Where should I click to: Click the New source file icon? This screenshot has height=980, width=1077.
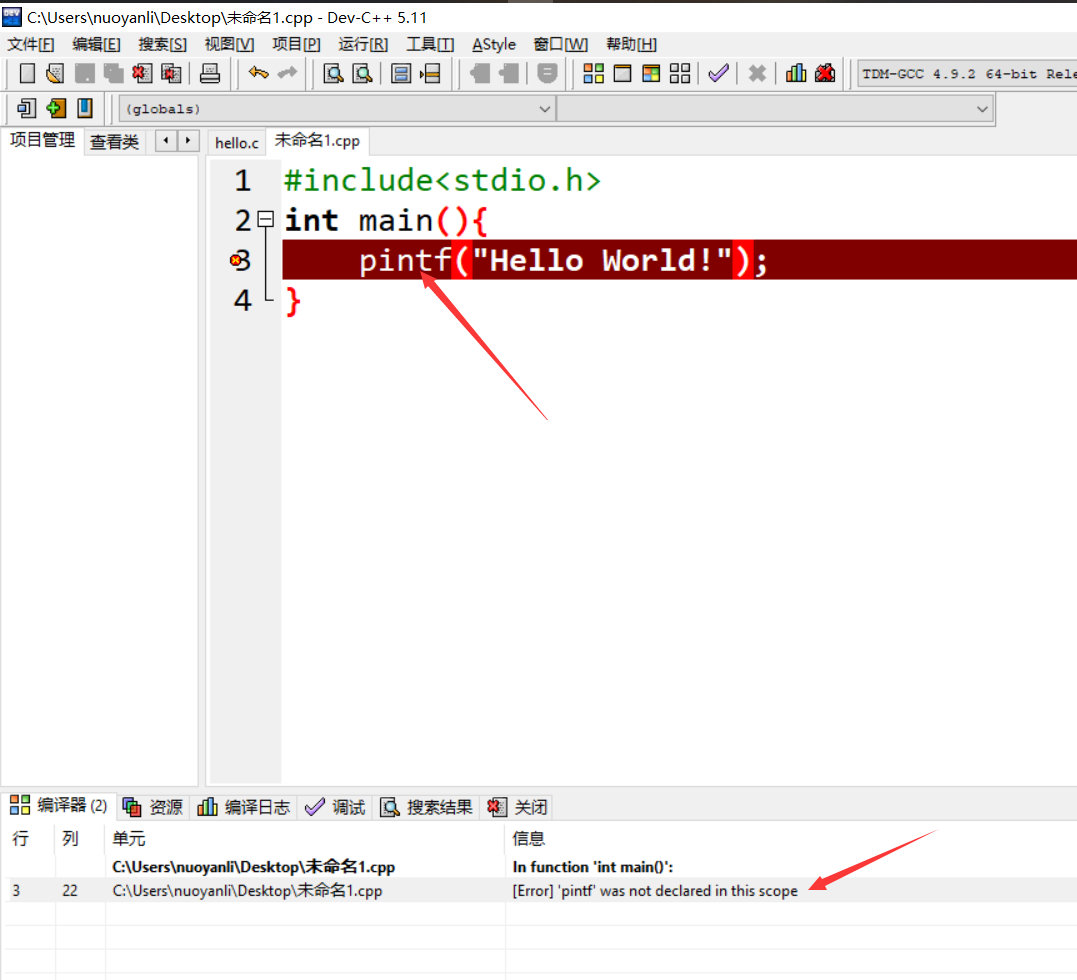[x=27, y=73]
